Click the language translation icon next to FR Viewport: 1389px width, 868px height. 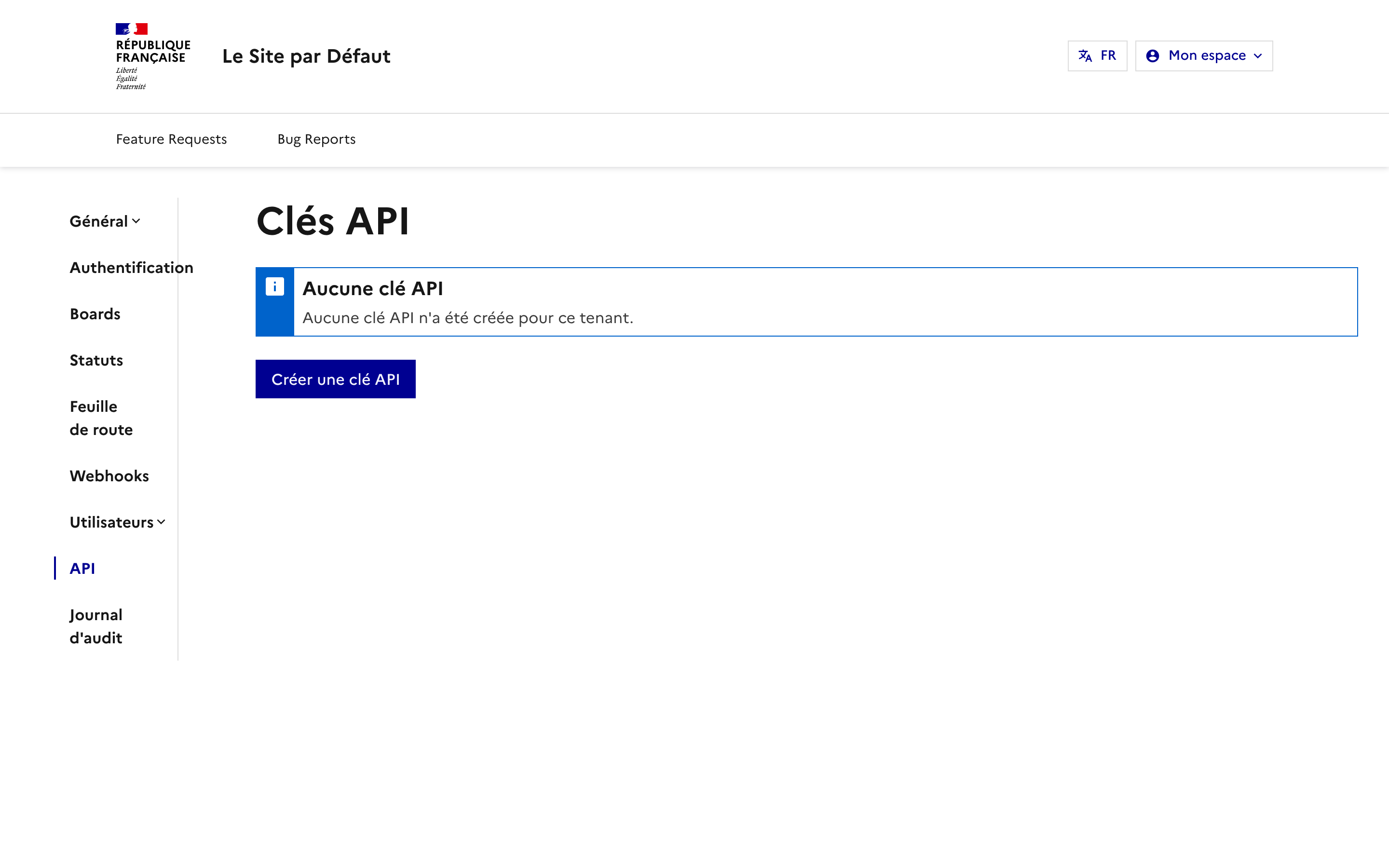[x=1085, y=55]
